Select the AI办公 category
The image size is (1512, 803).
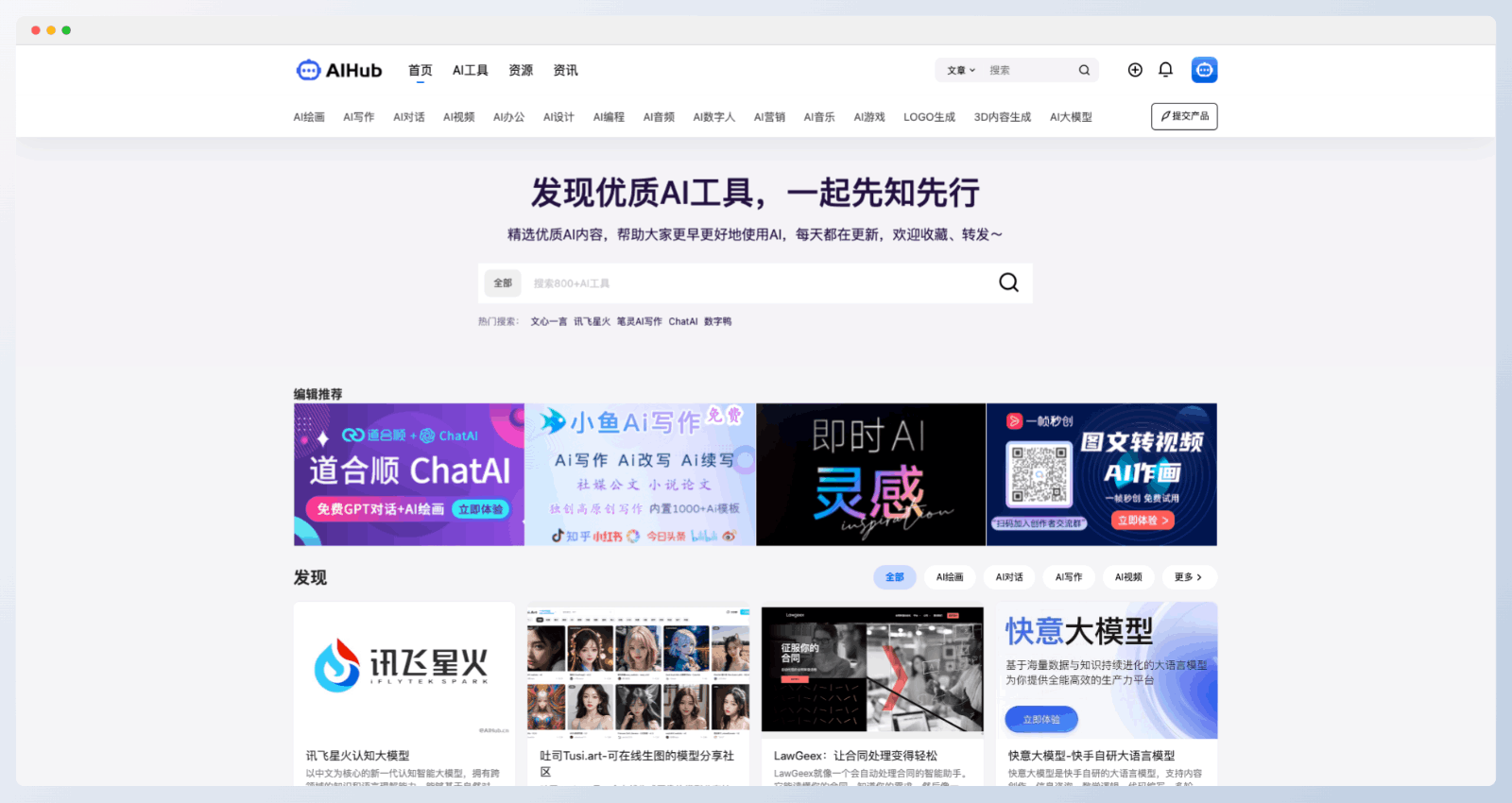tap(508, 117)
